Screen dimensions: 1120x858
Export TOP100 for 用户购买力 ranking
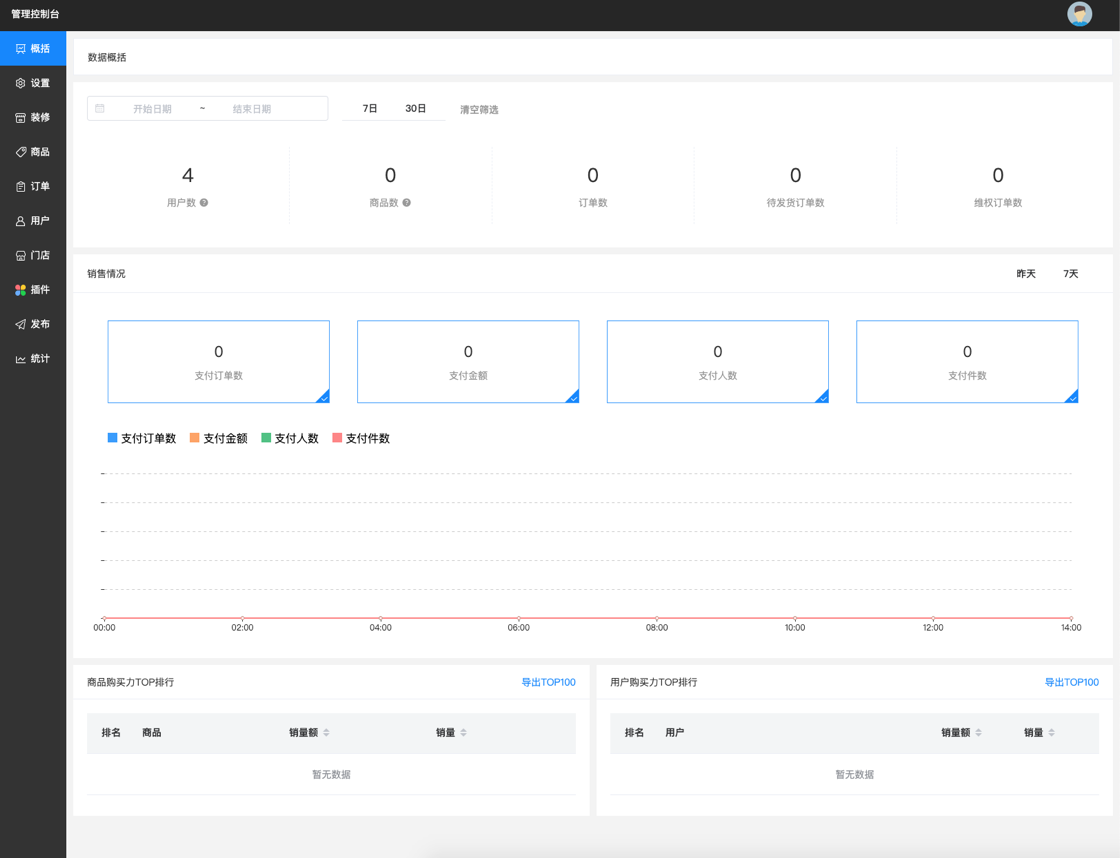tap(1072, 682)
